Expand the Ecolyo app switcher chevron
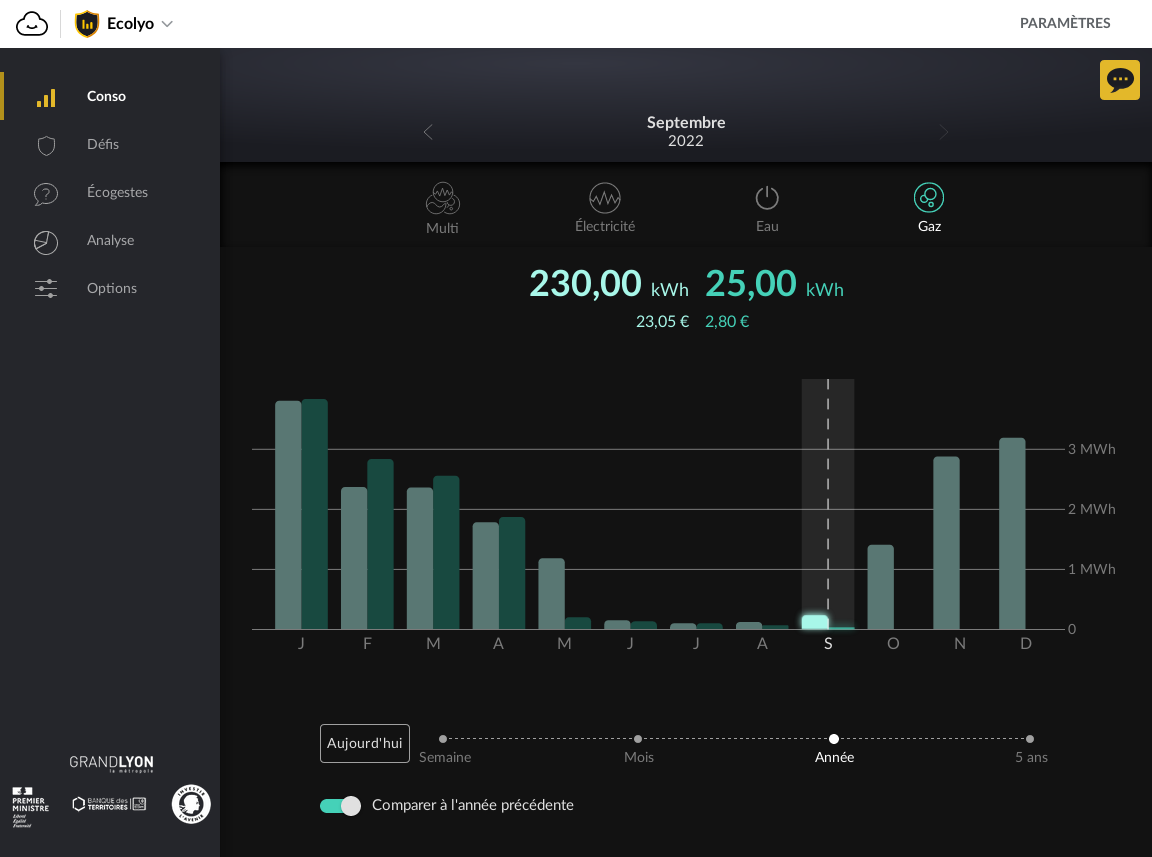Image resolution: width=1152 pixels, height=857 pixels. 168,24
